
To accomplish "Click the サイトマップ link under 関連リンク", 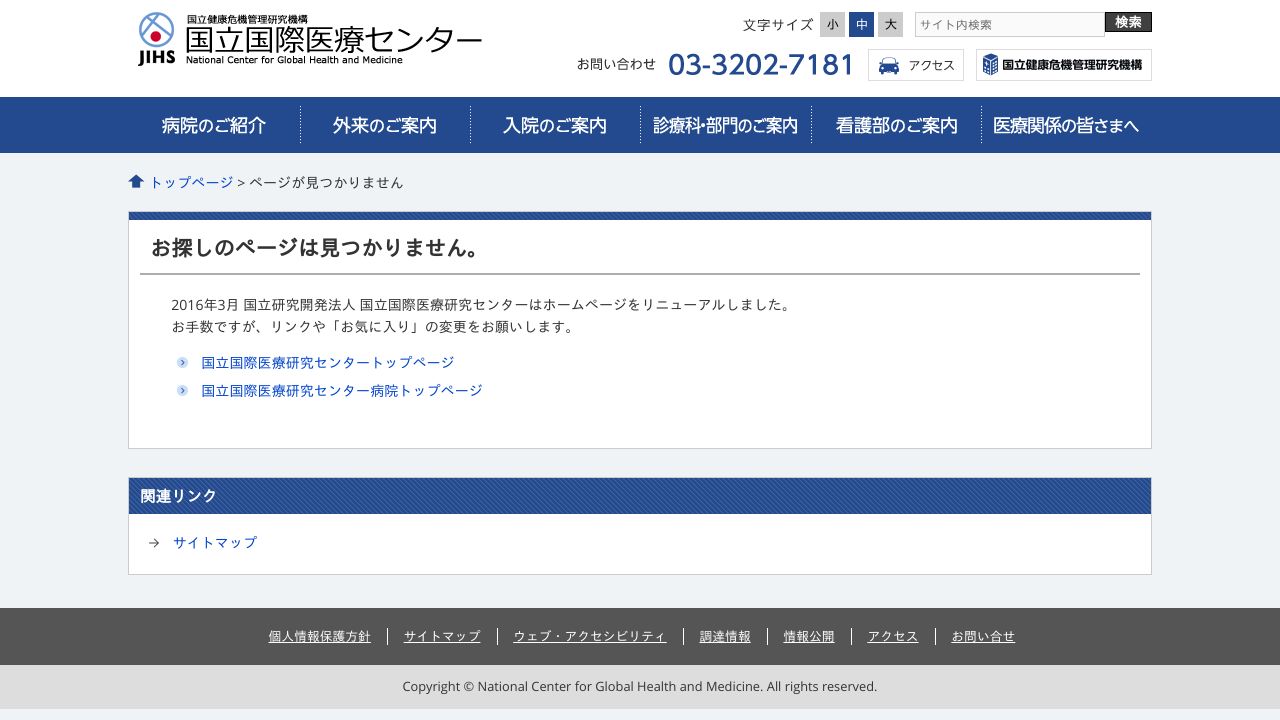I will (x=214, y=543).
